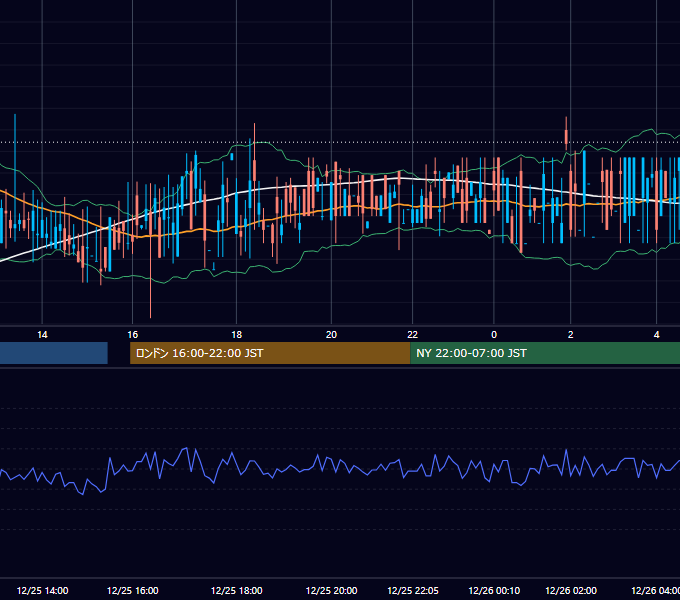The image size is (680, 600).
Task: Click the 12/25 18:00 date label
Action: [x=236, y=590]
